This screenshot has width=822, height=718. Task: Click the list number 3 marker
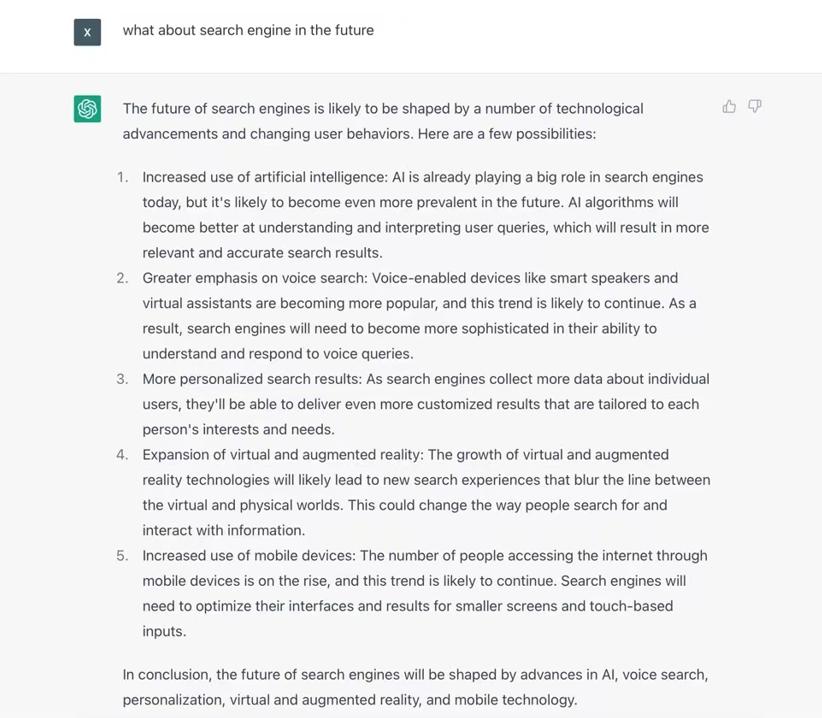coord(122,379)
